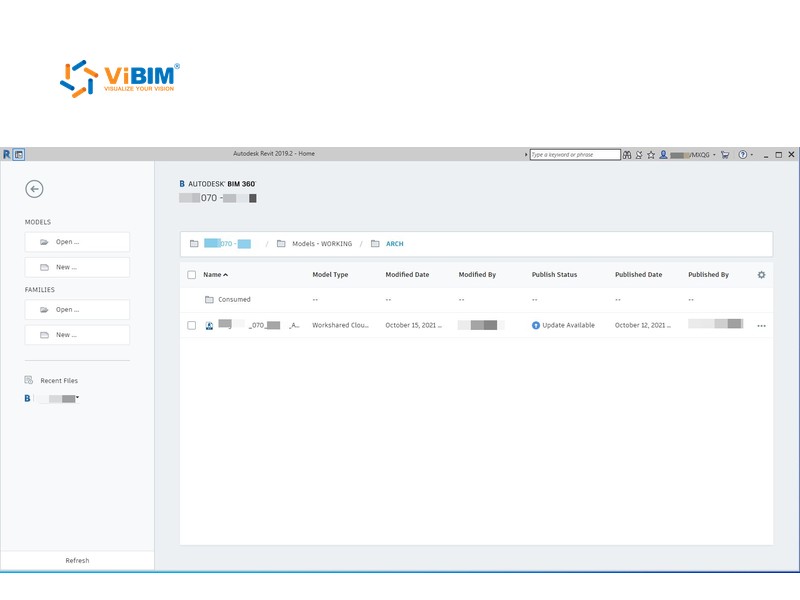
Task: Tick the select-all checkbox in table header
Action: click(191, 274)
